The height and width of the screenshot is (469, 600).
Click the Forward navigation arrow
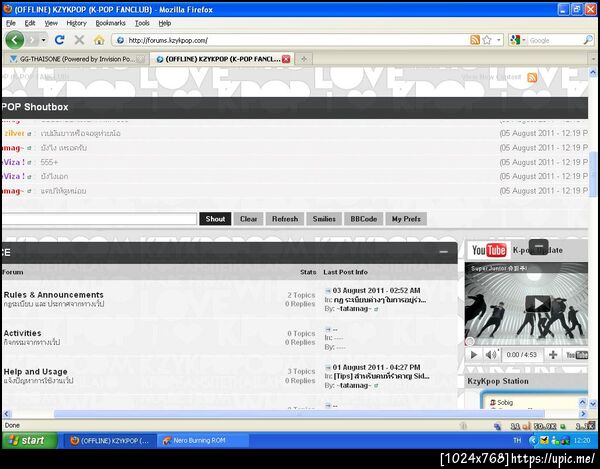click(x=32, y=40)
